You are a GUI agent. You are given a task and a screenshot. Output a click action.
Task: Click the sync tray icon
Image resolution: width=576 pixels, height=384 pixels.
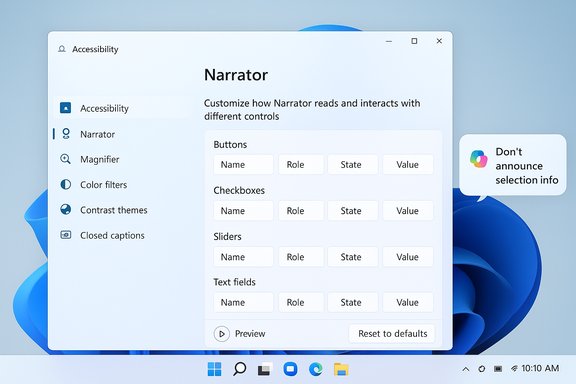482,369
